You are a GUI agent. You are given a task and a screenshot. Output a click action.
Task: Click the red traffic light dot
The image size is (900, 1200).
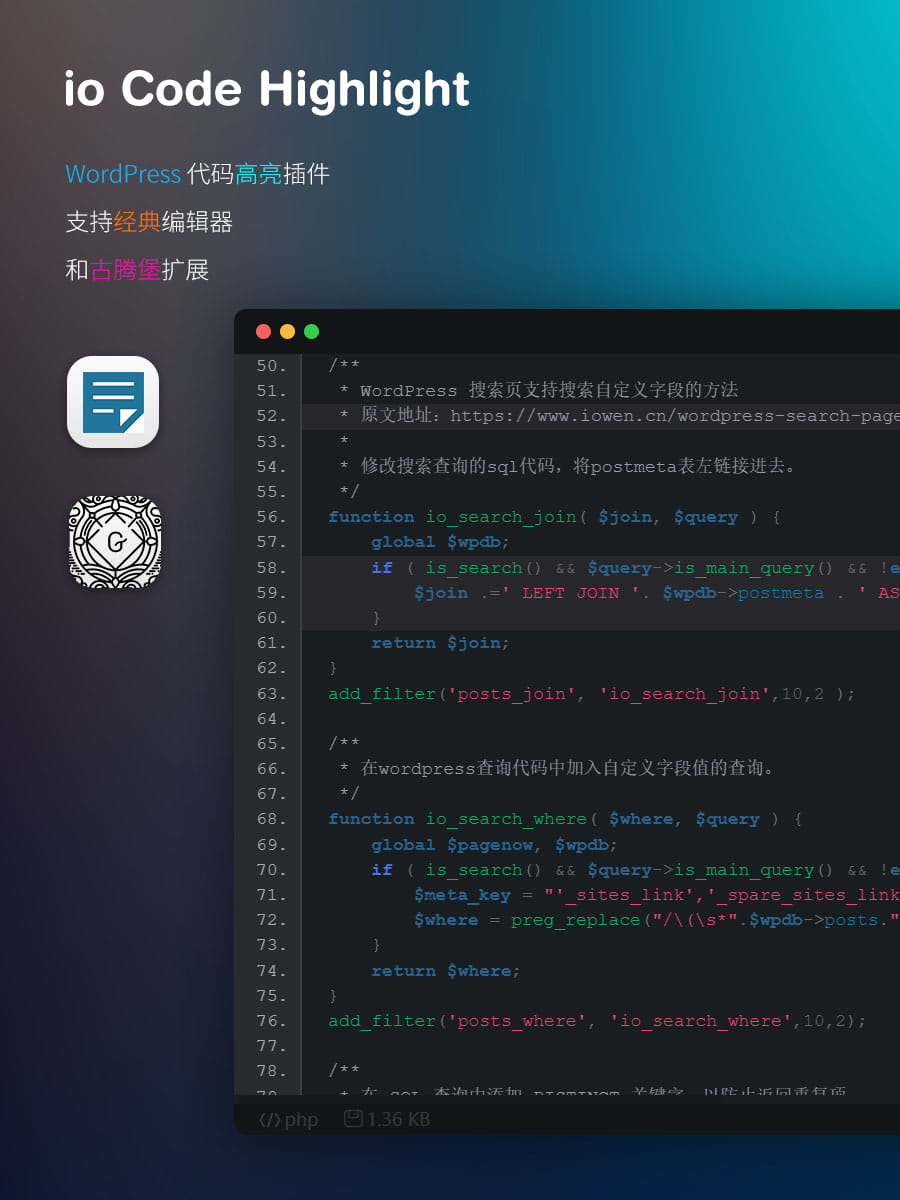[x=263, y=331]
